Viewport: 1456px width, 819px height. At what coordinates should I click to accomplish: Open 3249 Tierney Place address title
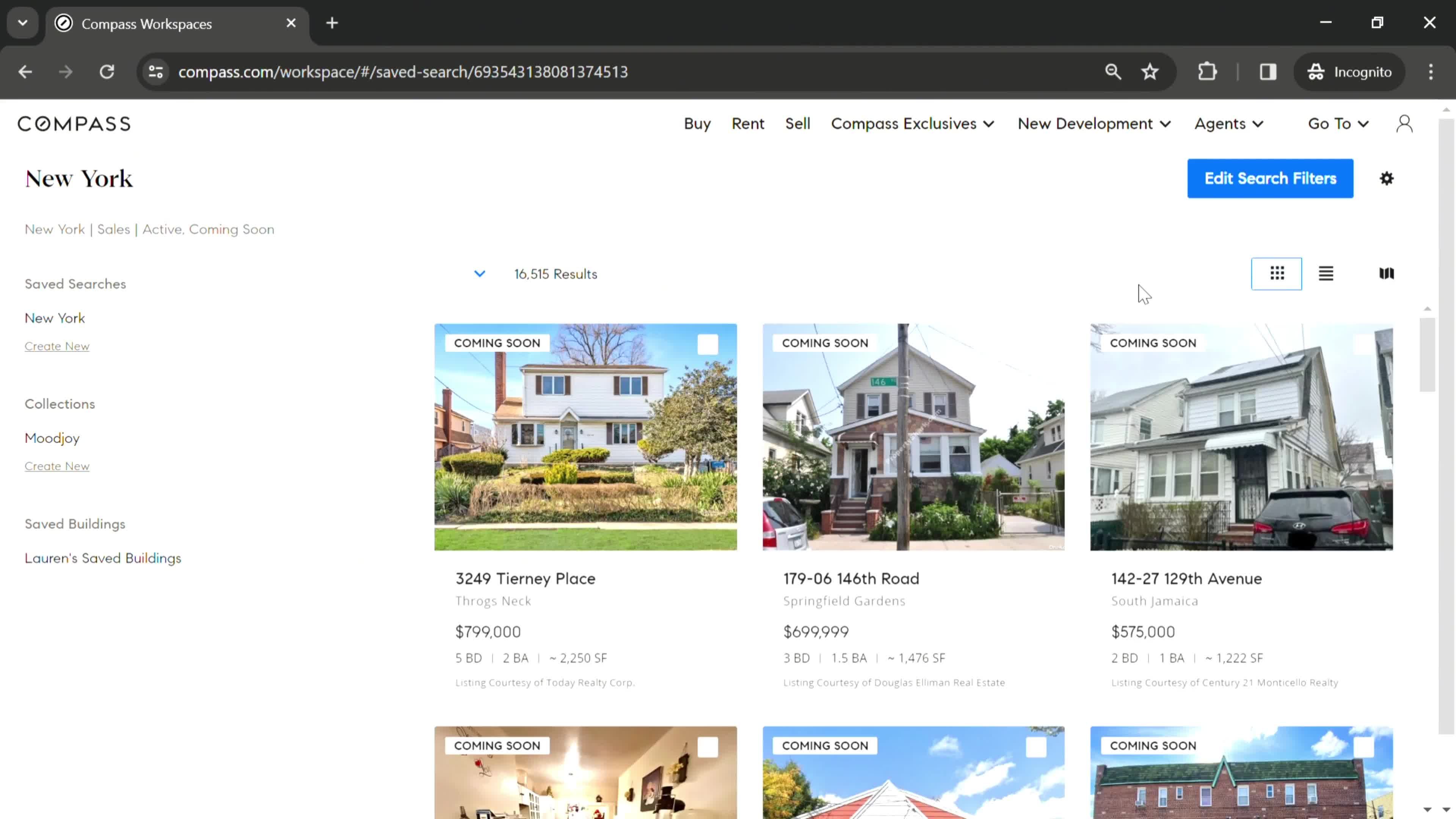pyautogui.click(x=525, y=579)
